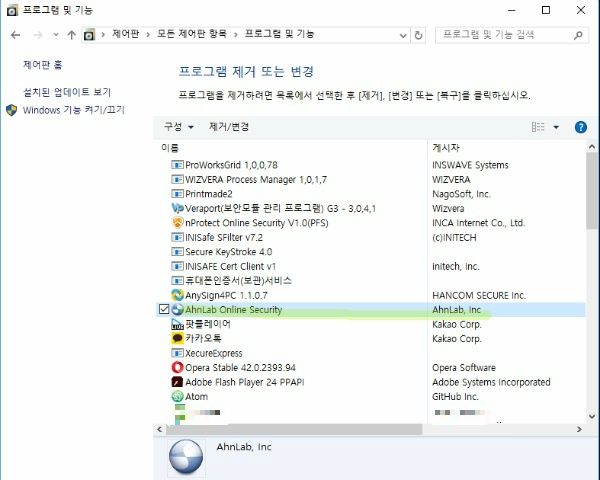Click the AhnLab Online Security globe icon
This screenshot has width=600, height=480.
(177, 310)
